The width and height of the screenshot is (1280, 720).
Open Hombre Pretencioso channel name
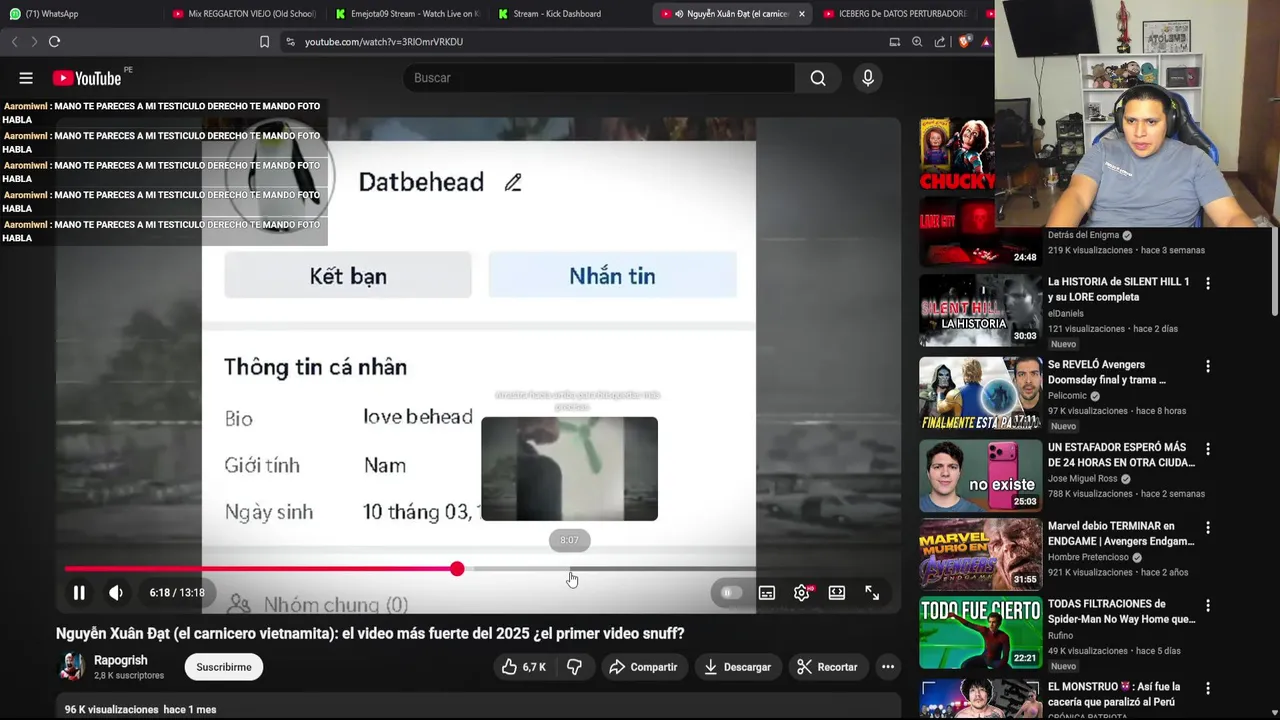(1088, 557)
